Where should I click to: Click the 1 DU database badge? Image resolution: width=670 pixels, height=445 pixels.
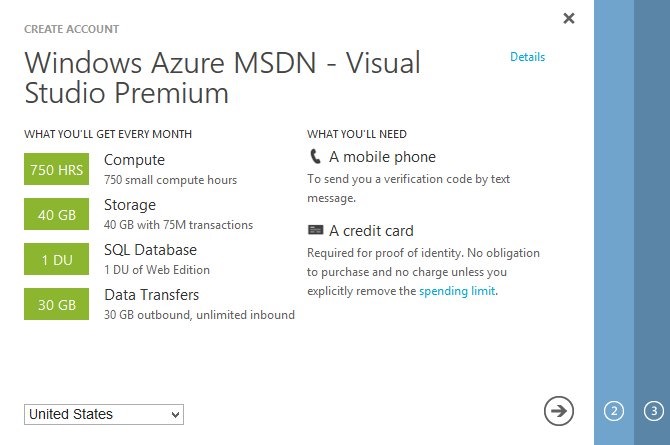click(56, 260)
